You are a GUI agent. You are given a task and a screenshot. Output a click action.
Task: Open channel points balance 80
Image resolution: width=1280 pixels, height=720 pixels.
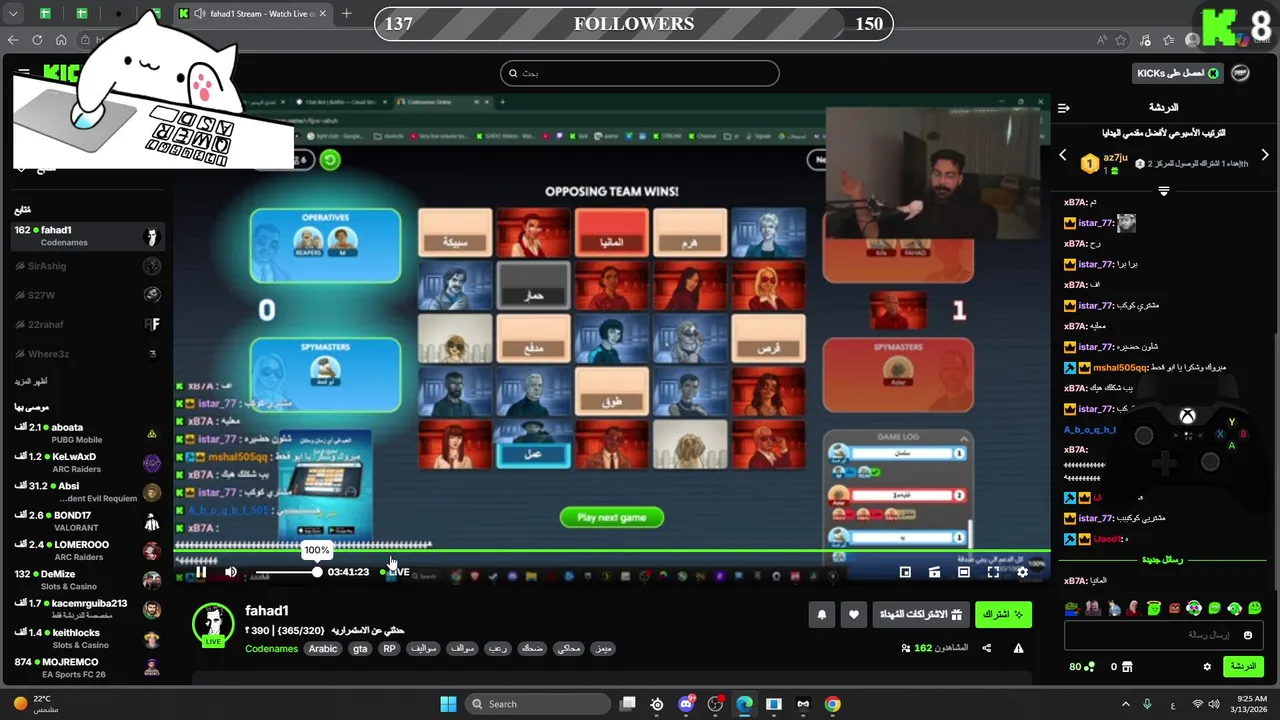(x=1082, y=667)
